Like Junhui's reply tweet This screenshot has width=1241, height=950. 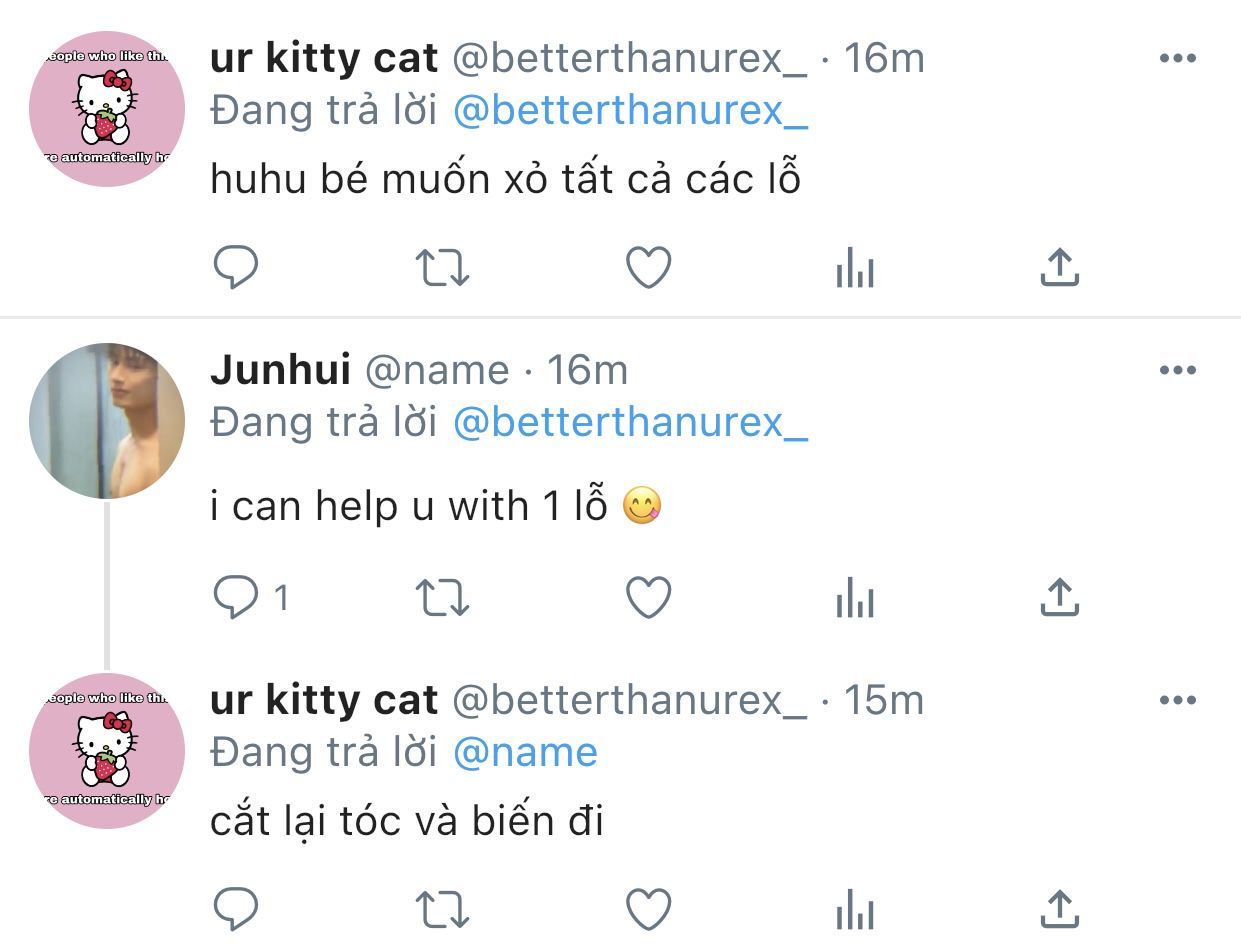point(648,597)
